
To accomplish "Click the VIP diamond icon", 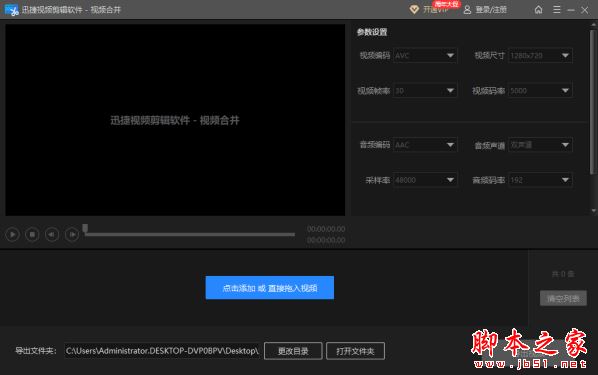I will tap(414, 10).
